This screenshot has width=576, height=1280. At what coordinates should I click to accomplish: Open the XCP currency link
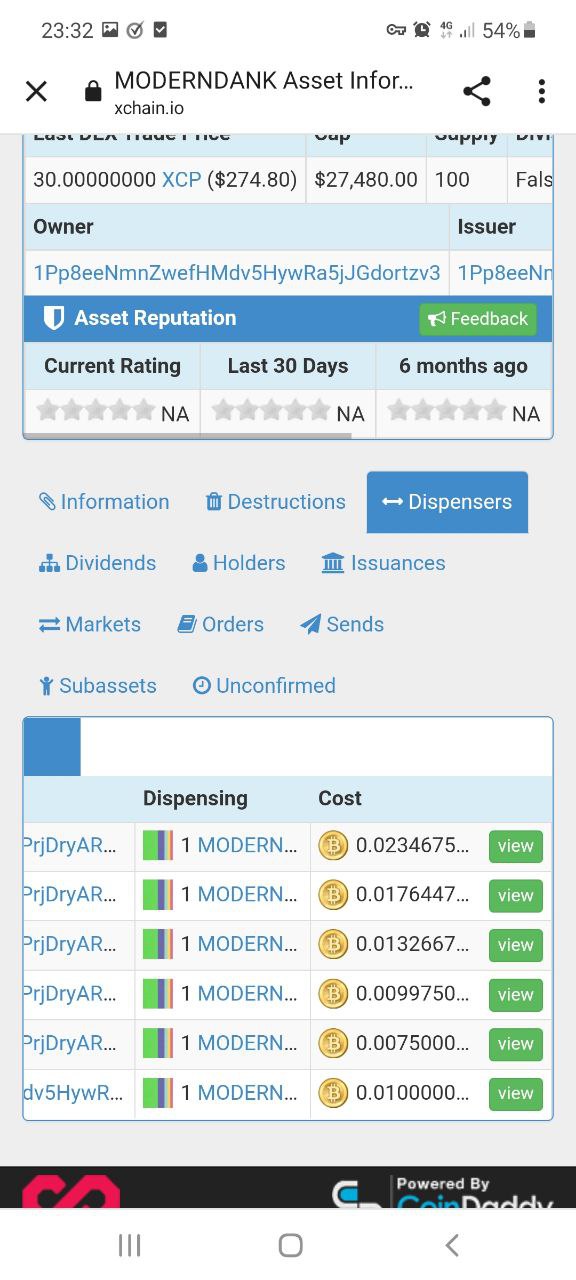click(x=181, y=180)
